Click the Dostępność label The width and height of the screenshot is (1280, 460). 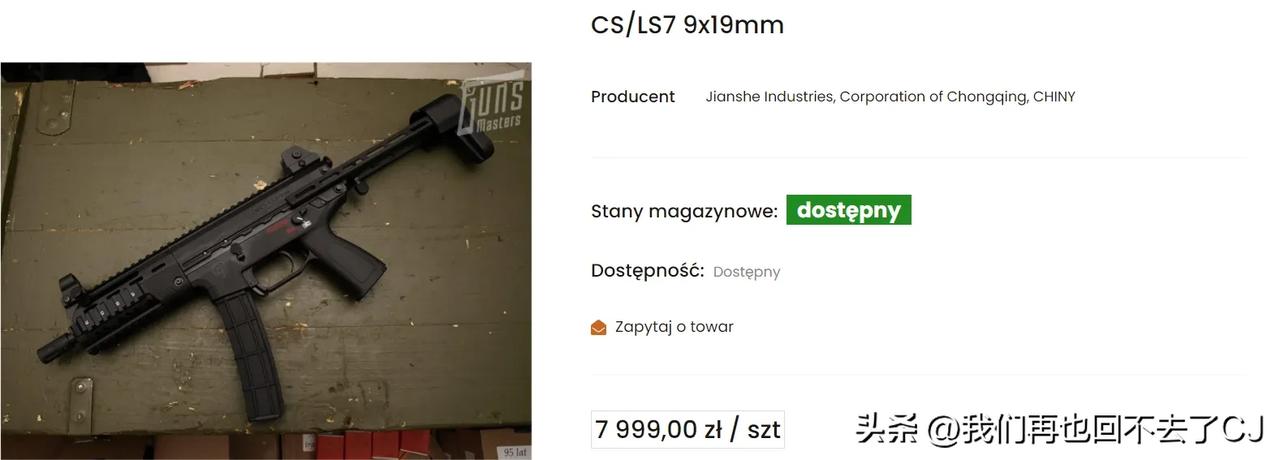pos(647,271)
